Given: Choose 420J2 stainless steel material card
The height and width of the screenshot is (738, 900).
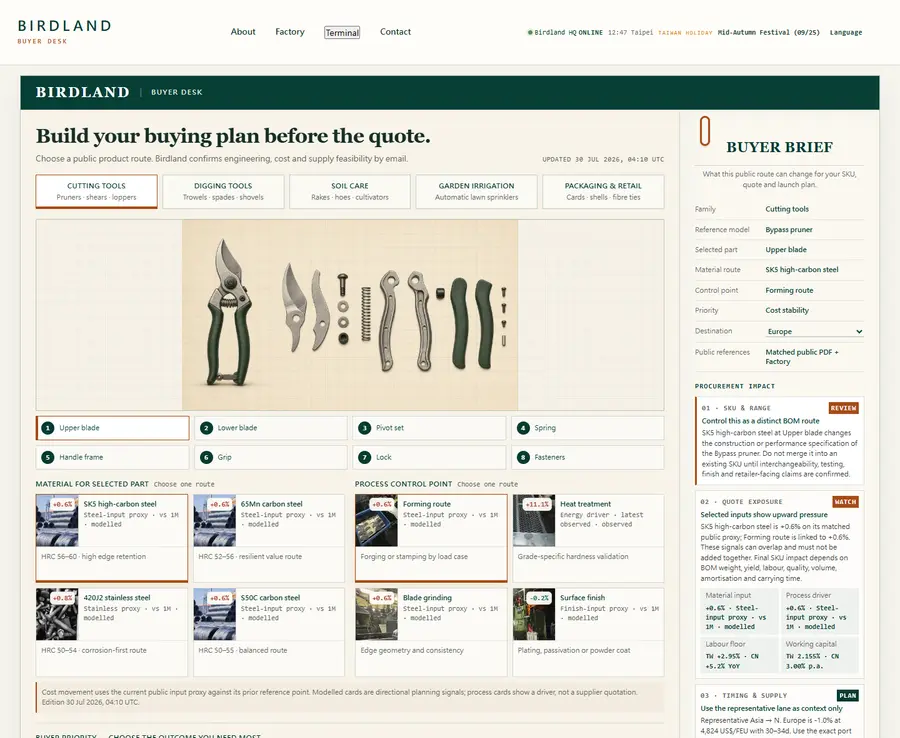Looking at the screenshot, I should click(112, 632).
